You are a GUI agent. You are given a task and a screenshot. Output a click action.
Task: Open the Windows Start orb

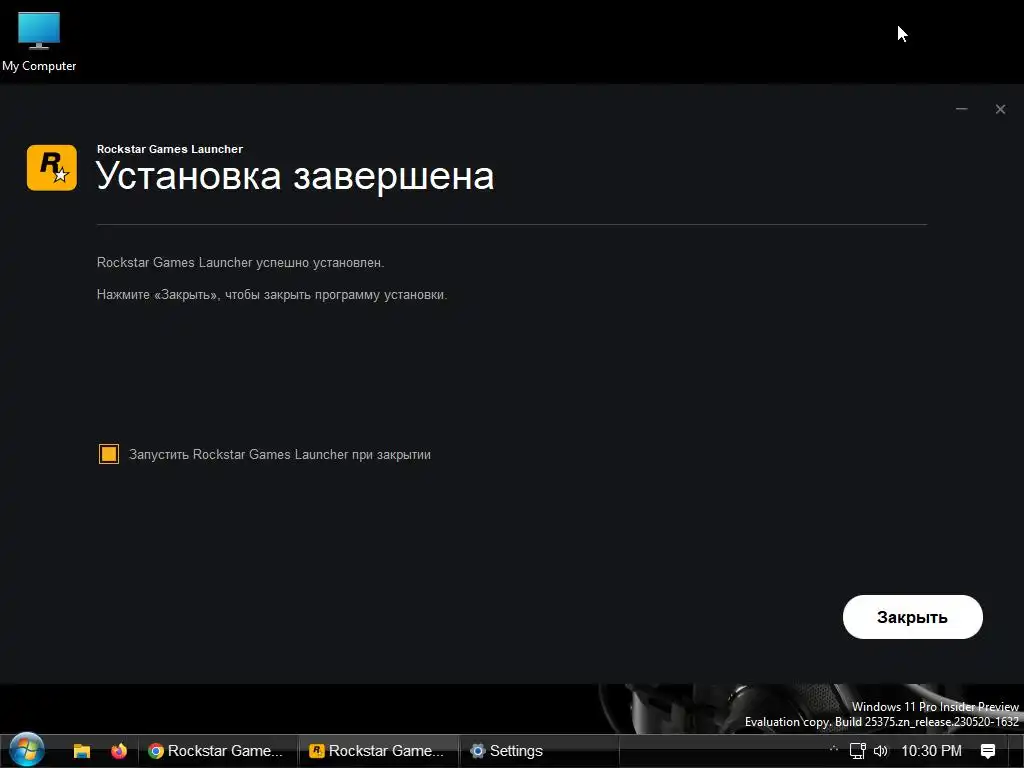coord(27,750)
